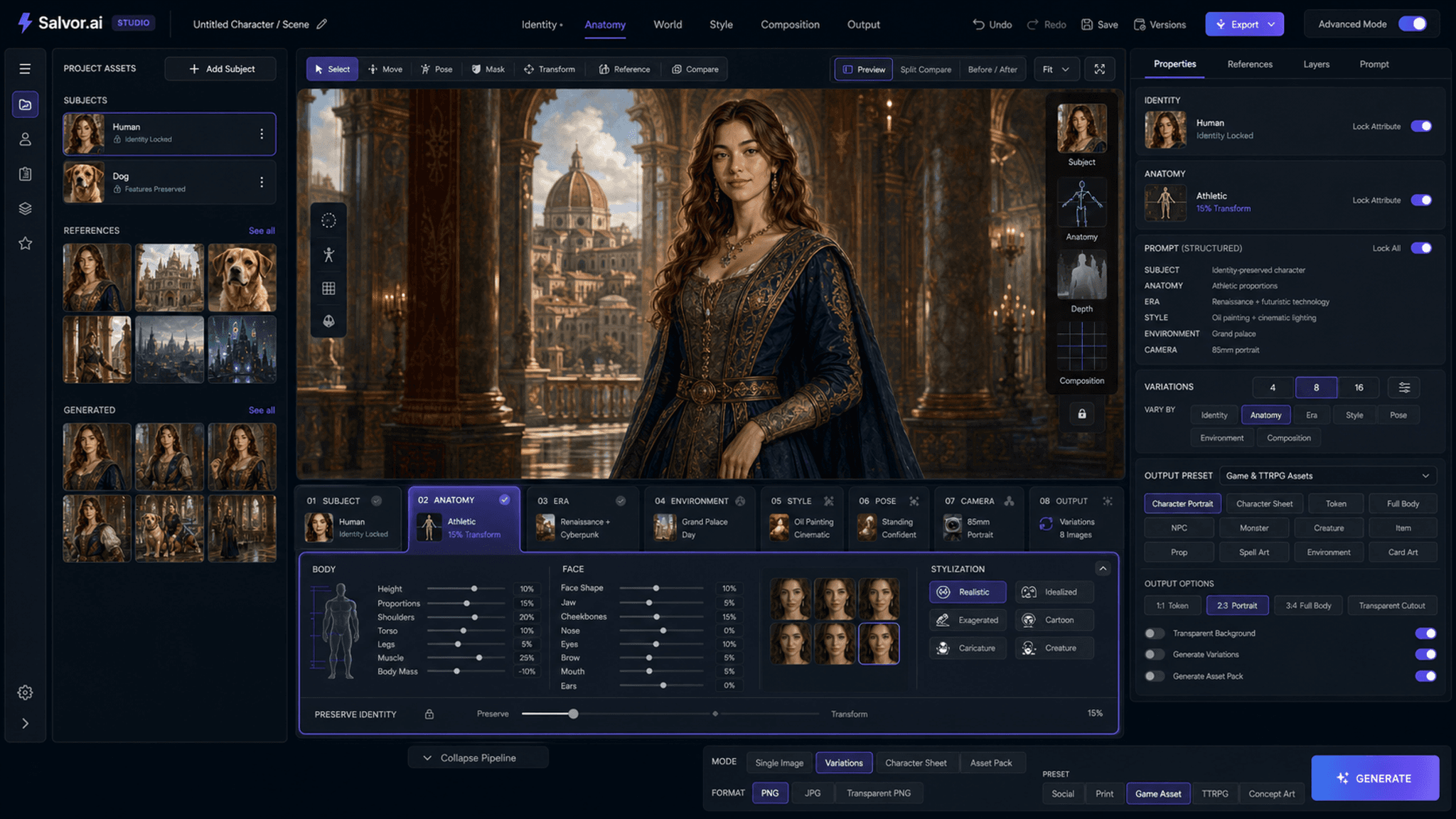This screenshot has height=819, width=1456.
Task: Click the Preserve Identity lock icon
Action: tap(429, 714)
